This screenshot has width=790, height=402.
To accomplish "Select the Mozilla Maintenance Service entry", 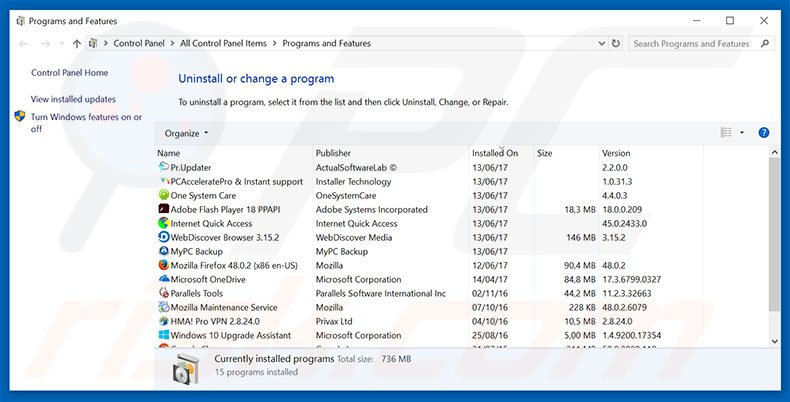I will pos(224,307).
